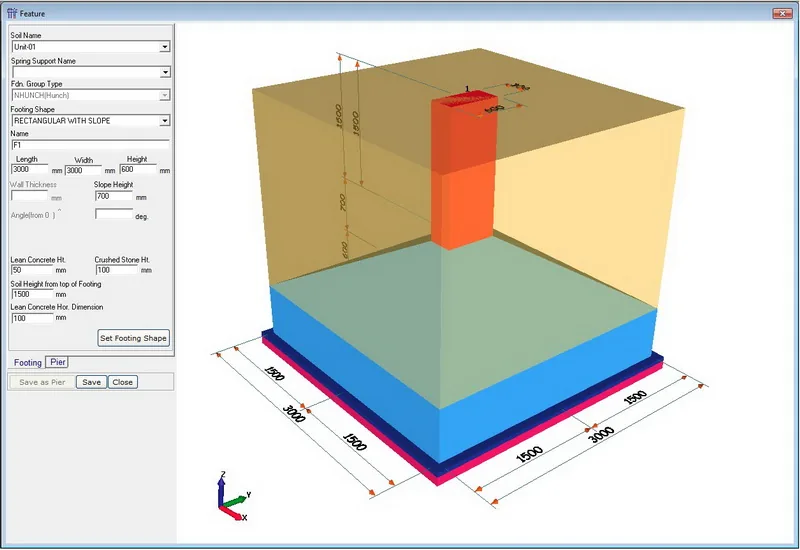Click the Set Footing Shape button

[133, 338]
